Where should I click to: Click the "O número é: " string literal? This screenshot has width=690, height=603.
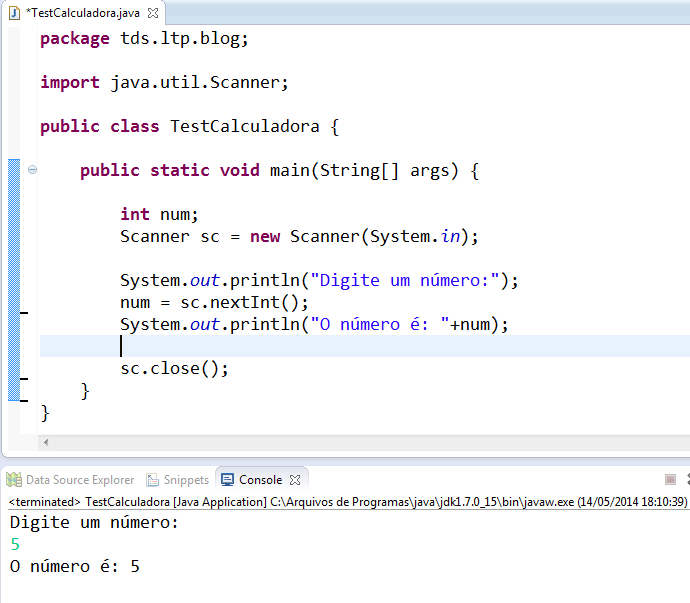[380, 324]
